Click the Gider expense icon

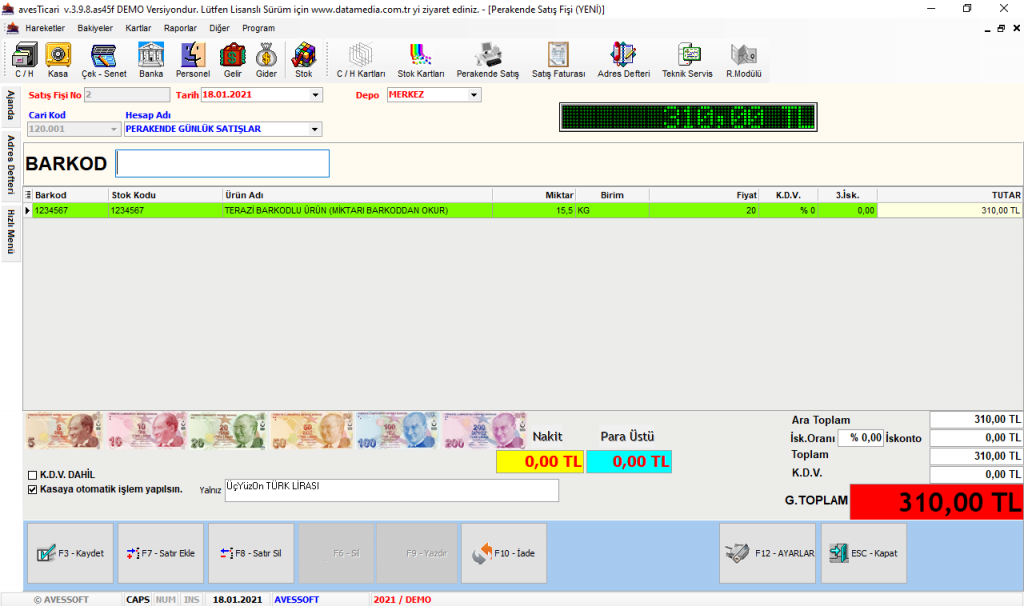[266, 59]
